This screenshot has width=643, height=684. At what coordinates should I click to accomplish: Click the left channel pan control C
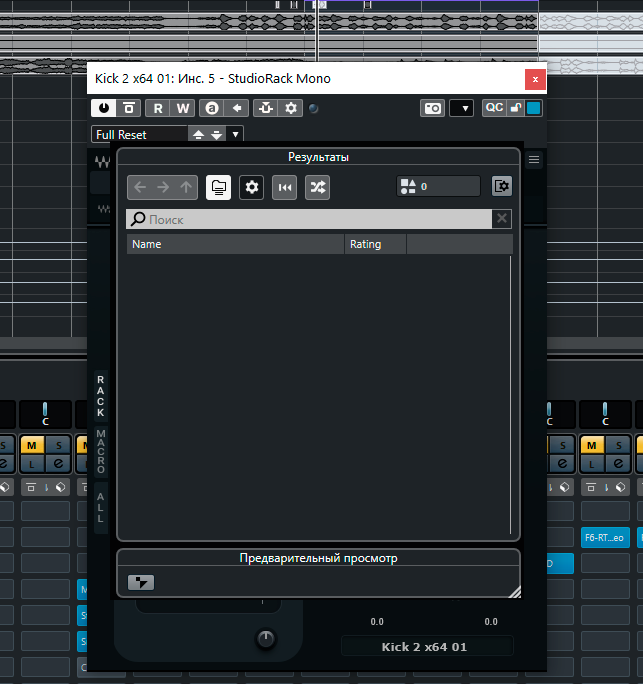coord(45,414)
